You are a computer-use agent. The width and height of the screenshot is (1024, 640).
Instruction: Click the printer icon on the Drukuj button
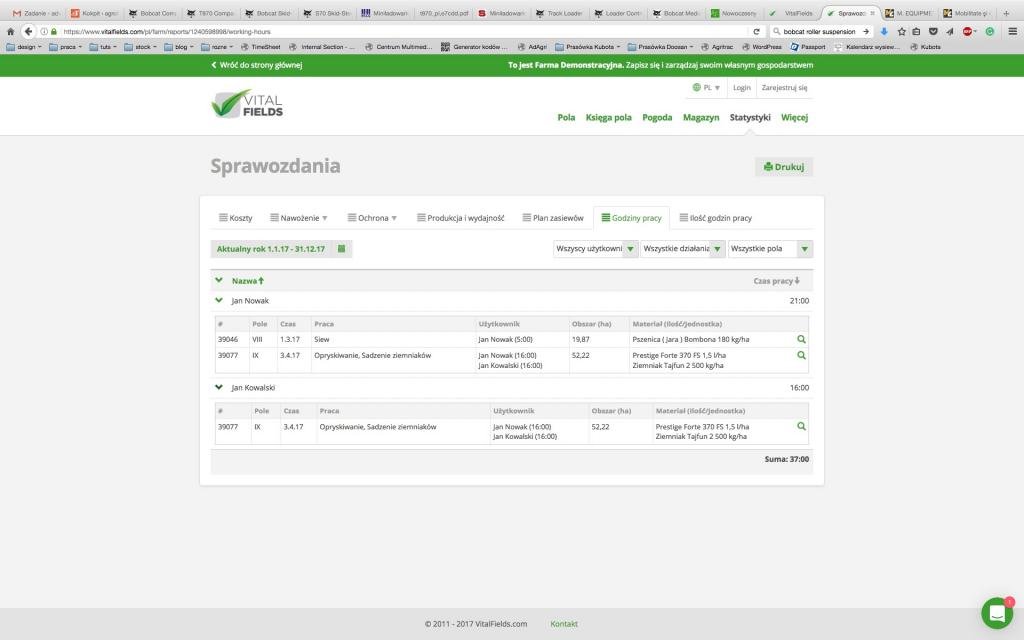pos(768,166)
